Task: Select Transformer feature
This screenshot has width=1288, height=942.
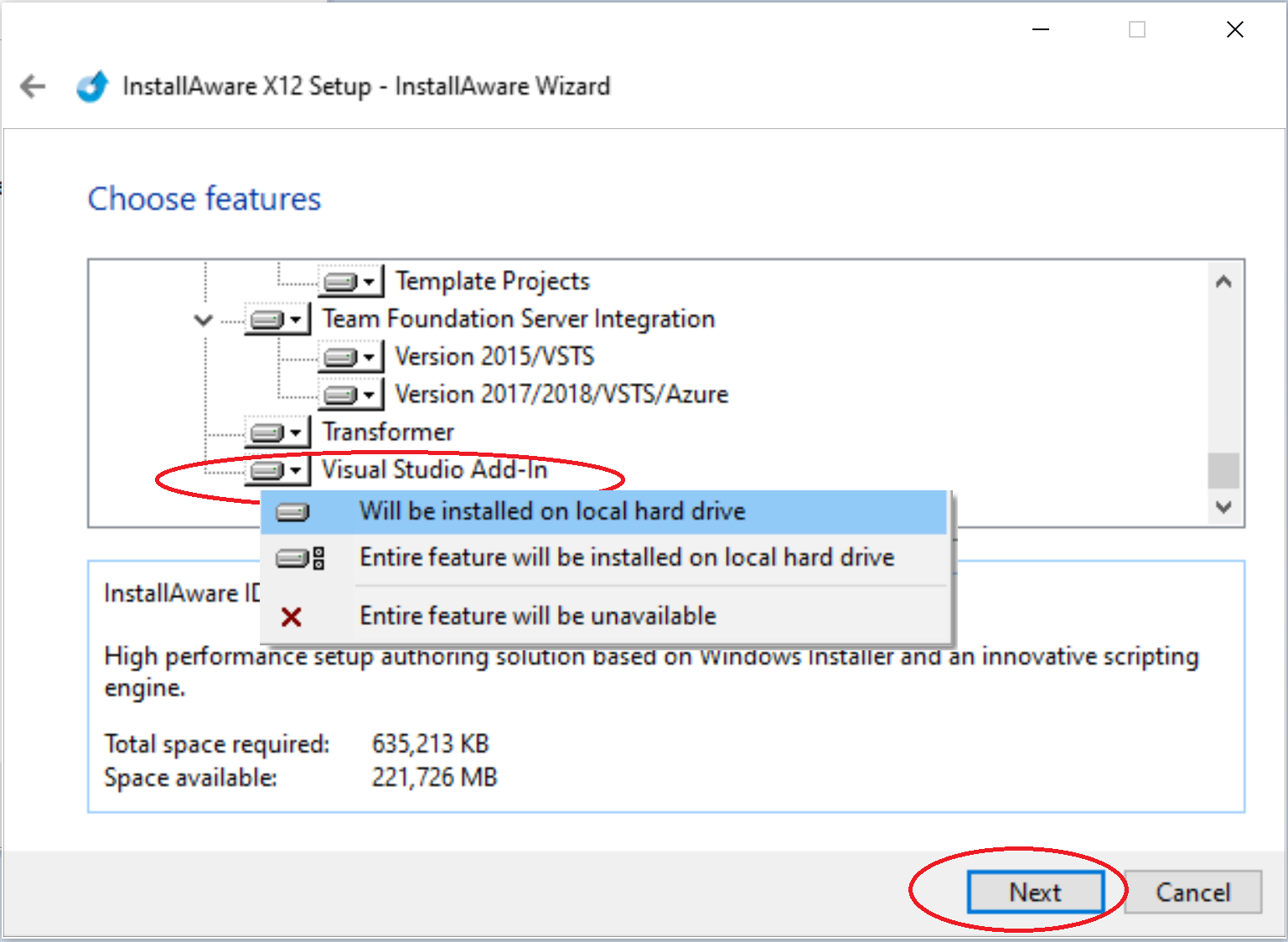Action: point(388,432)
